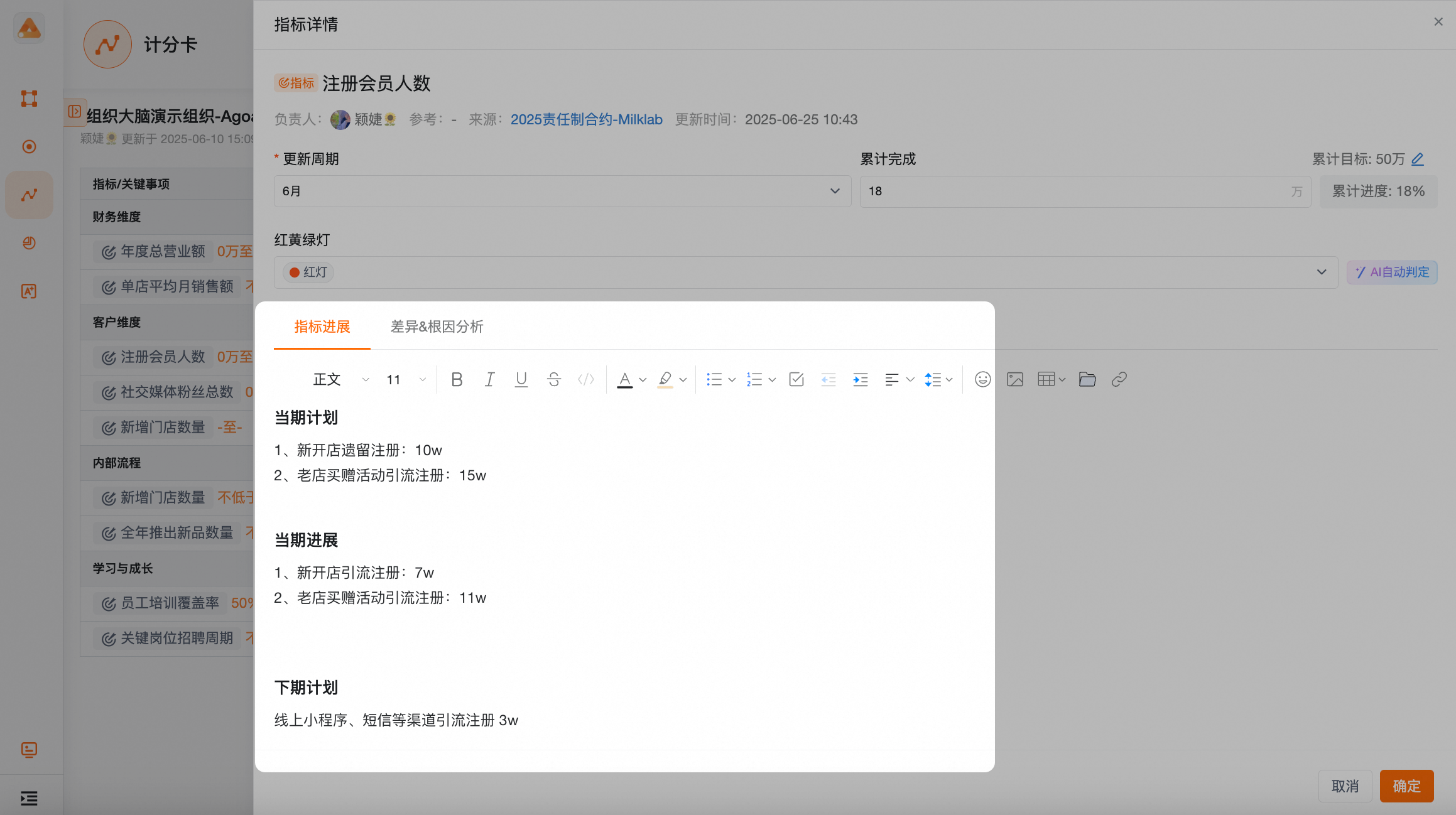The width and height of the screenshot is (1456, 815).
Task: Switch to the 指标进展 tab
Action: click(x=322, y=327)
